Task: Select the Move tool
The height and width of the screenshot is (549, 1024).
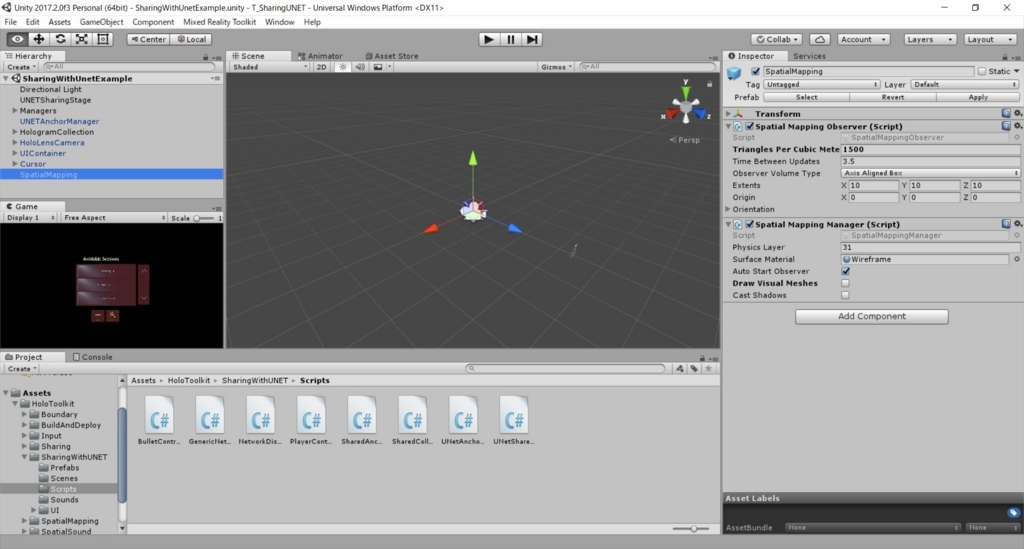Action: 39,39
